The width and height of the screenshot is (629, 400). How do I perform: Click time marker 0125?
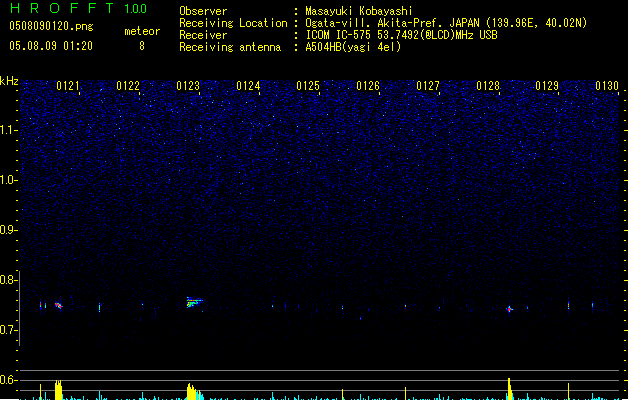(x=308, y=86)
